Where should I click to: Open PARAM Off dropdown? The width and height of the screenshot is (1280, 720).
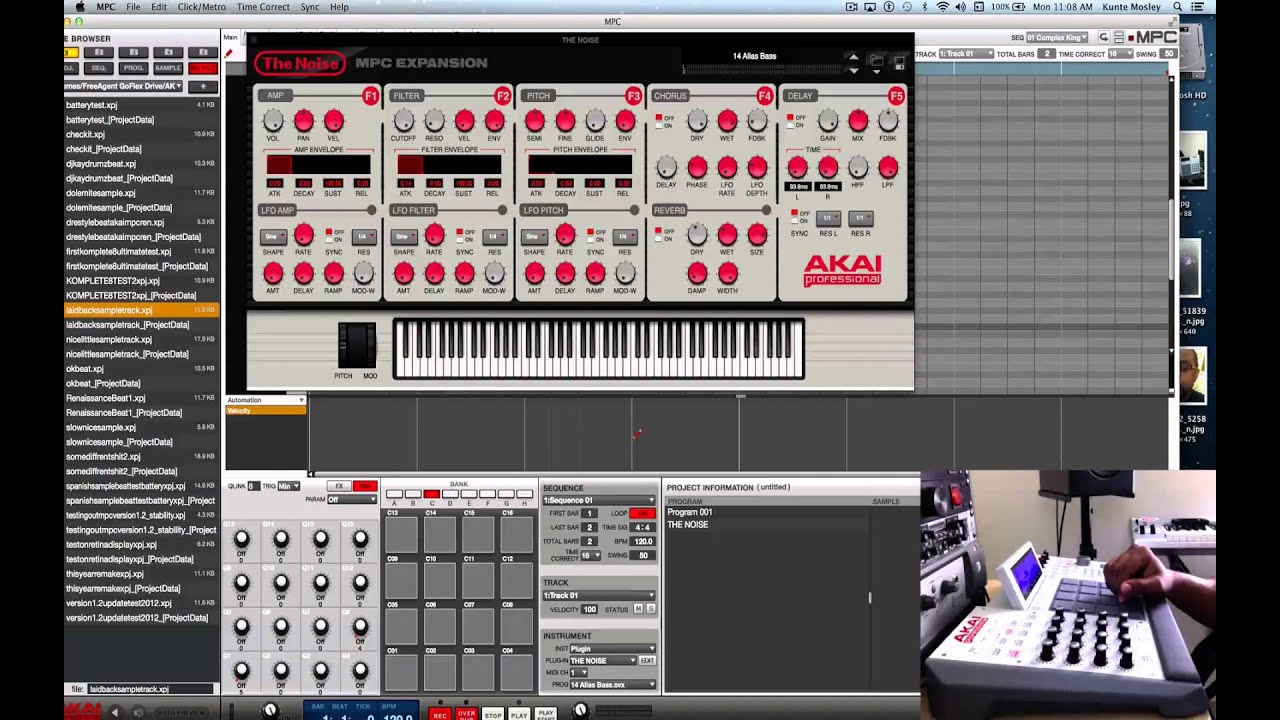tap(352, 499)
